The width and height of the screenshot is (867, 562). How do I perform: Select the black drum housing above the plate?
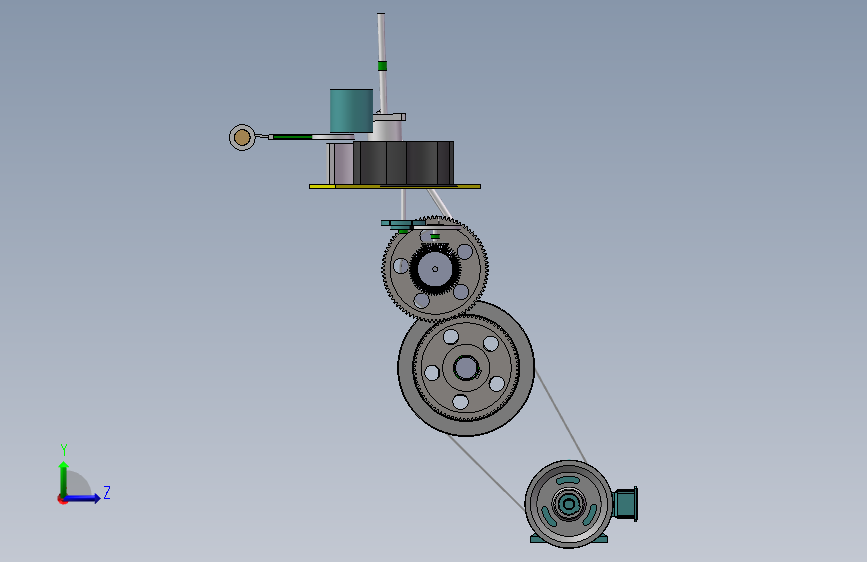404,163
